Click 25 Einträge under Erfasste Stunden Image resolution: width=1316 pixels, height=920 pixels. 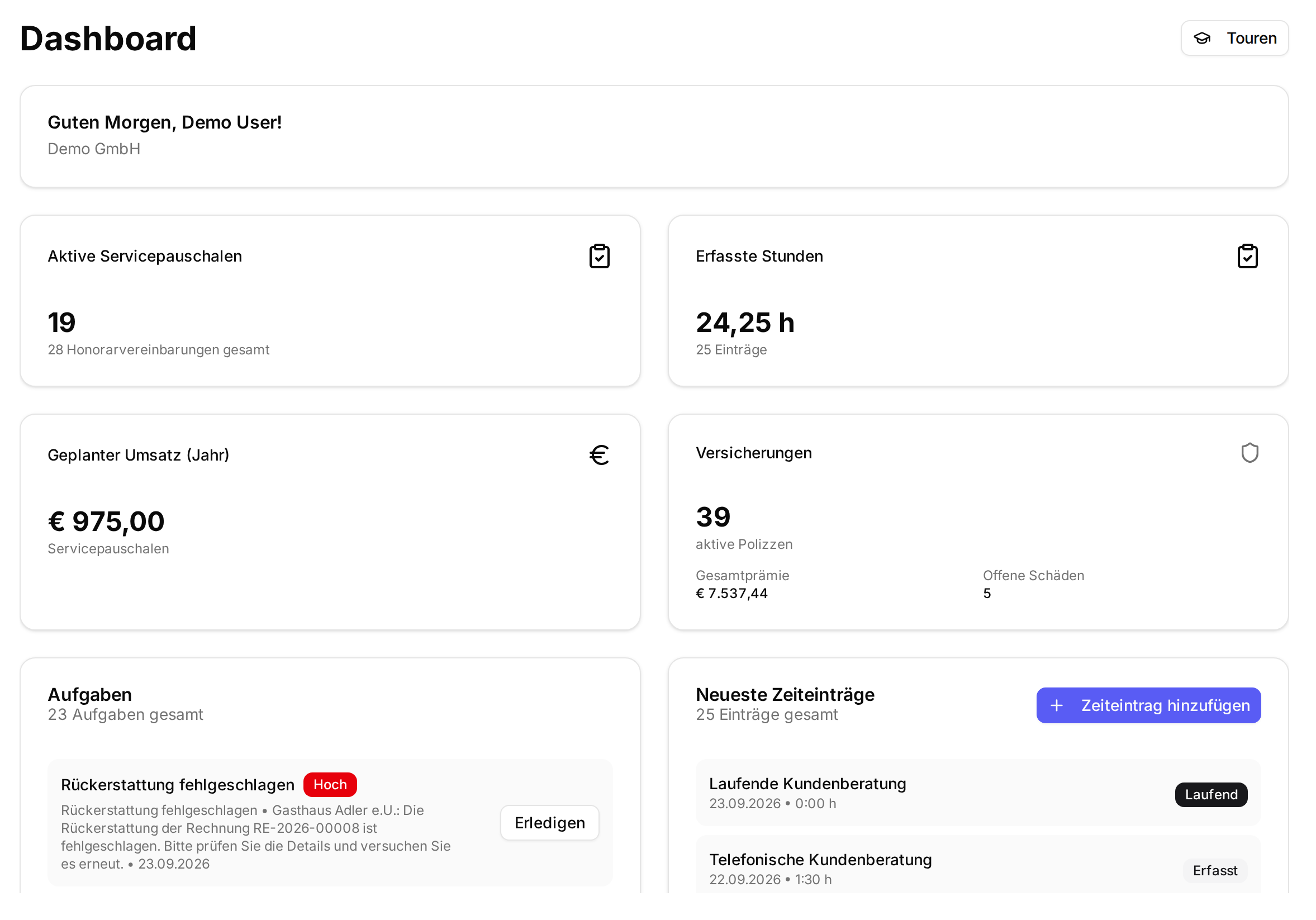pyautogui.click(x=731, y=350)
